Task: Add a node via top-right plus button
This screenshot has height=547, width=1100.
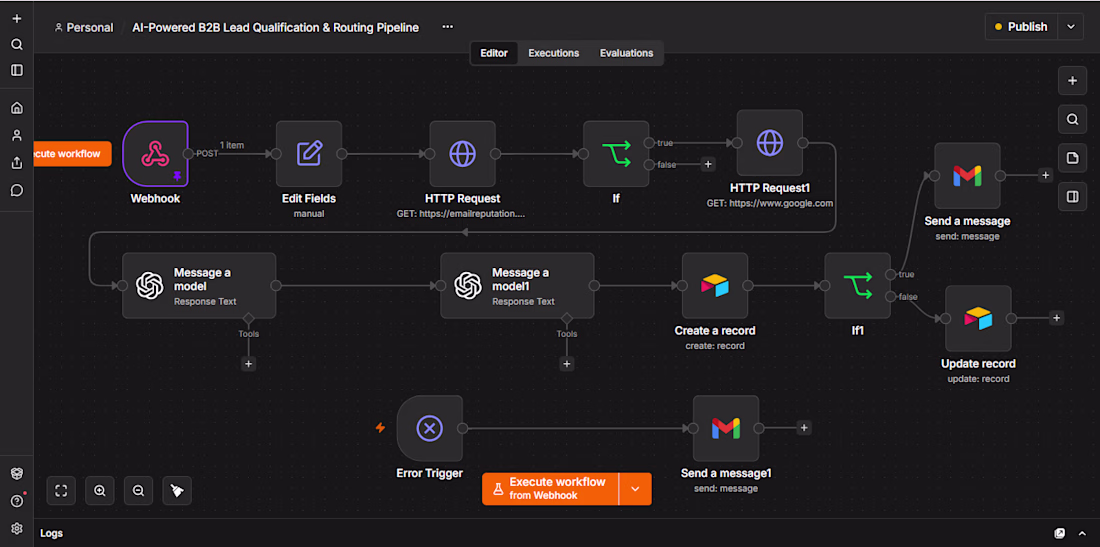Action: (1072, 81)
